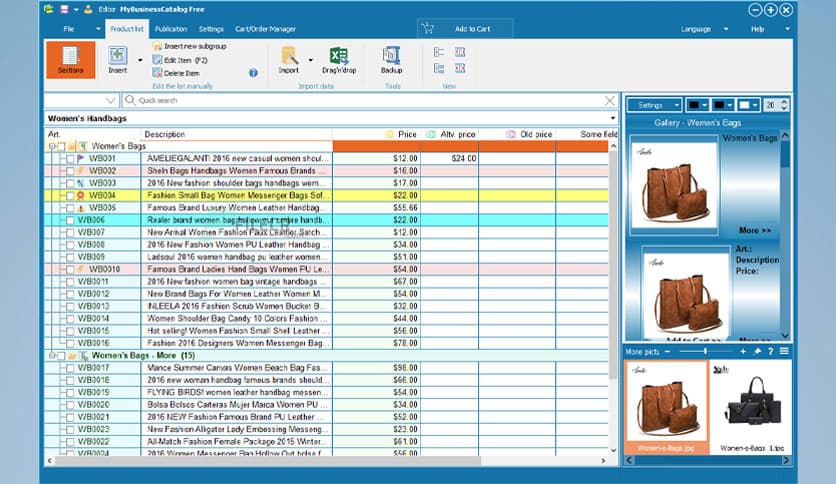Image resolution: width=836 pixels, height=484 pixels.
Task: Tick the checkbox for WB0017
Action: point(70,368)
